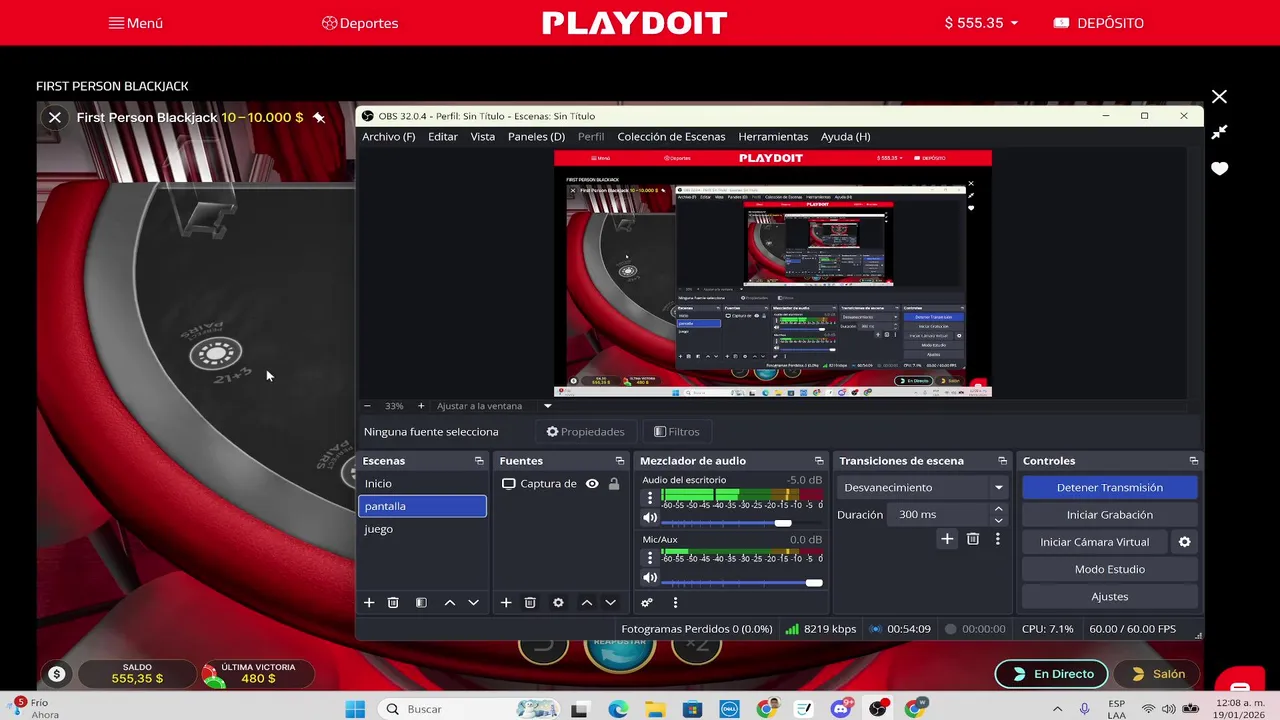Open preview scaling dropdown arrow

pyautogui.click(x=547, y=406)
